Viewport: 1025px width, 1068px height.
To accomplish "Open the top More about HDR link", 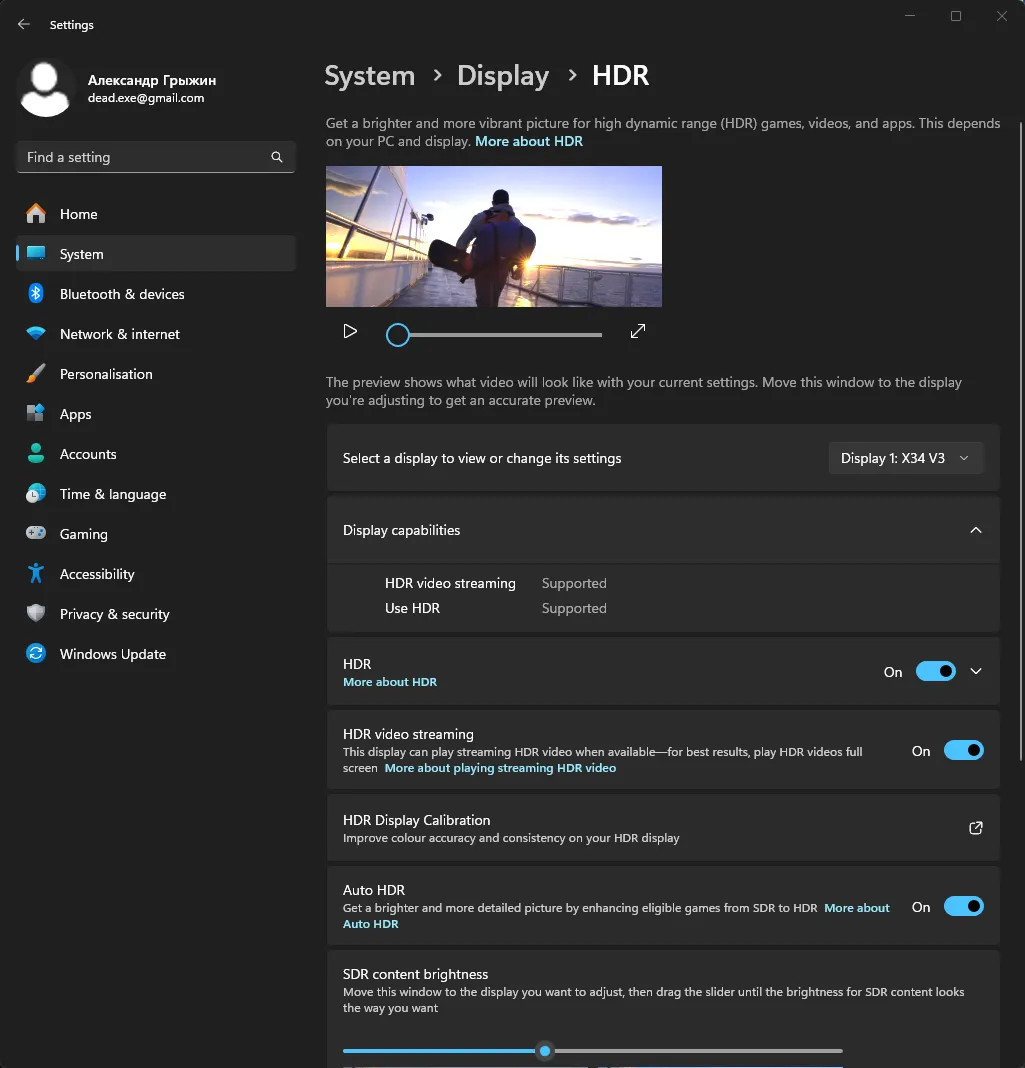I will (x=529, y=142).
